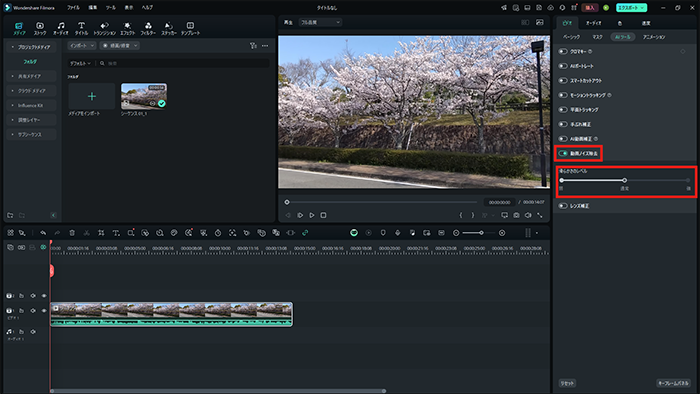Viewport: 700px width, 394px height.
Task: Click the scissors split icon
Action: click(87, 233)
